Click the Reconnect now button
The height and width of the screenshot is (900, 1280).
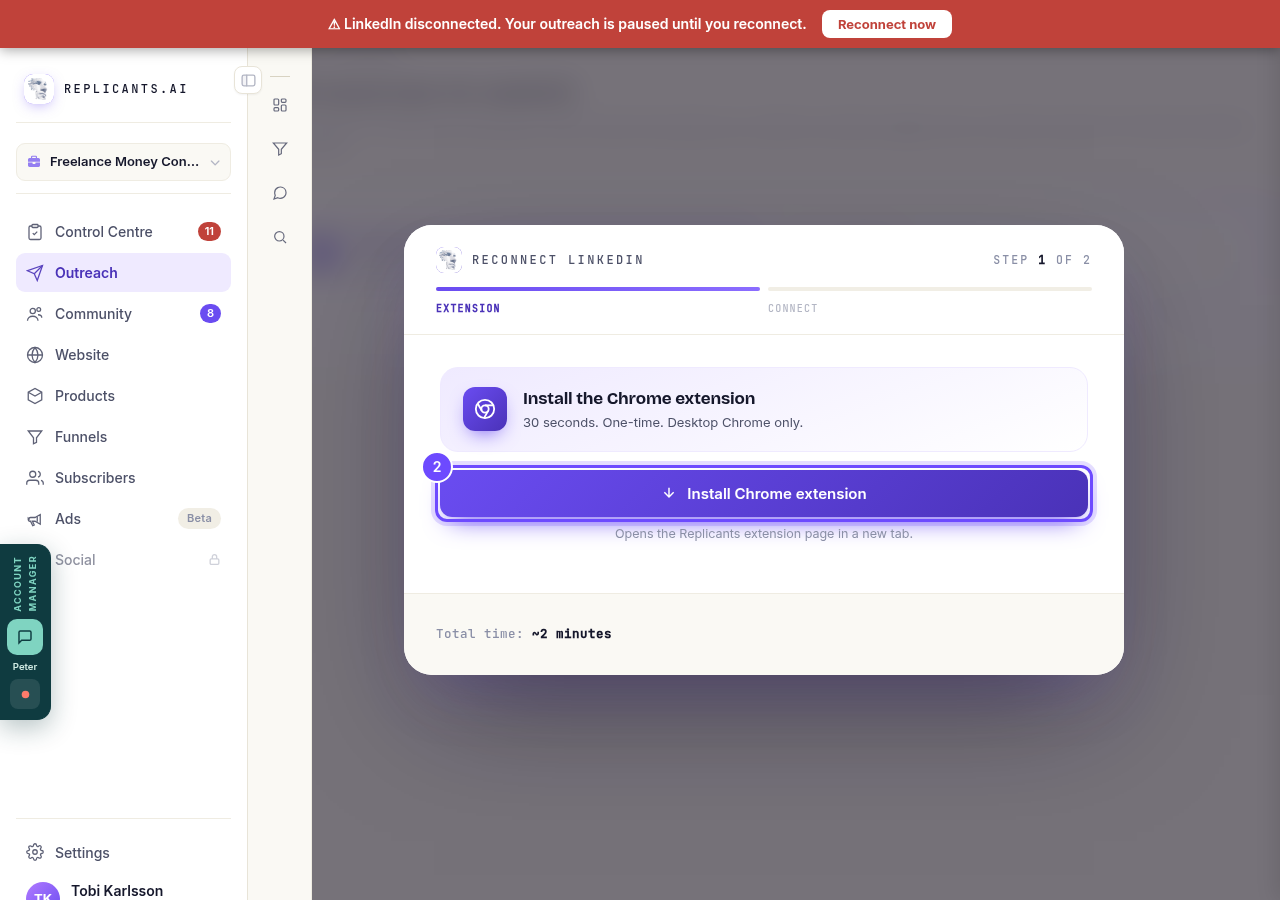tap(887, 24)
